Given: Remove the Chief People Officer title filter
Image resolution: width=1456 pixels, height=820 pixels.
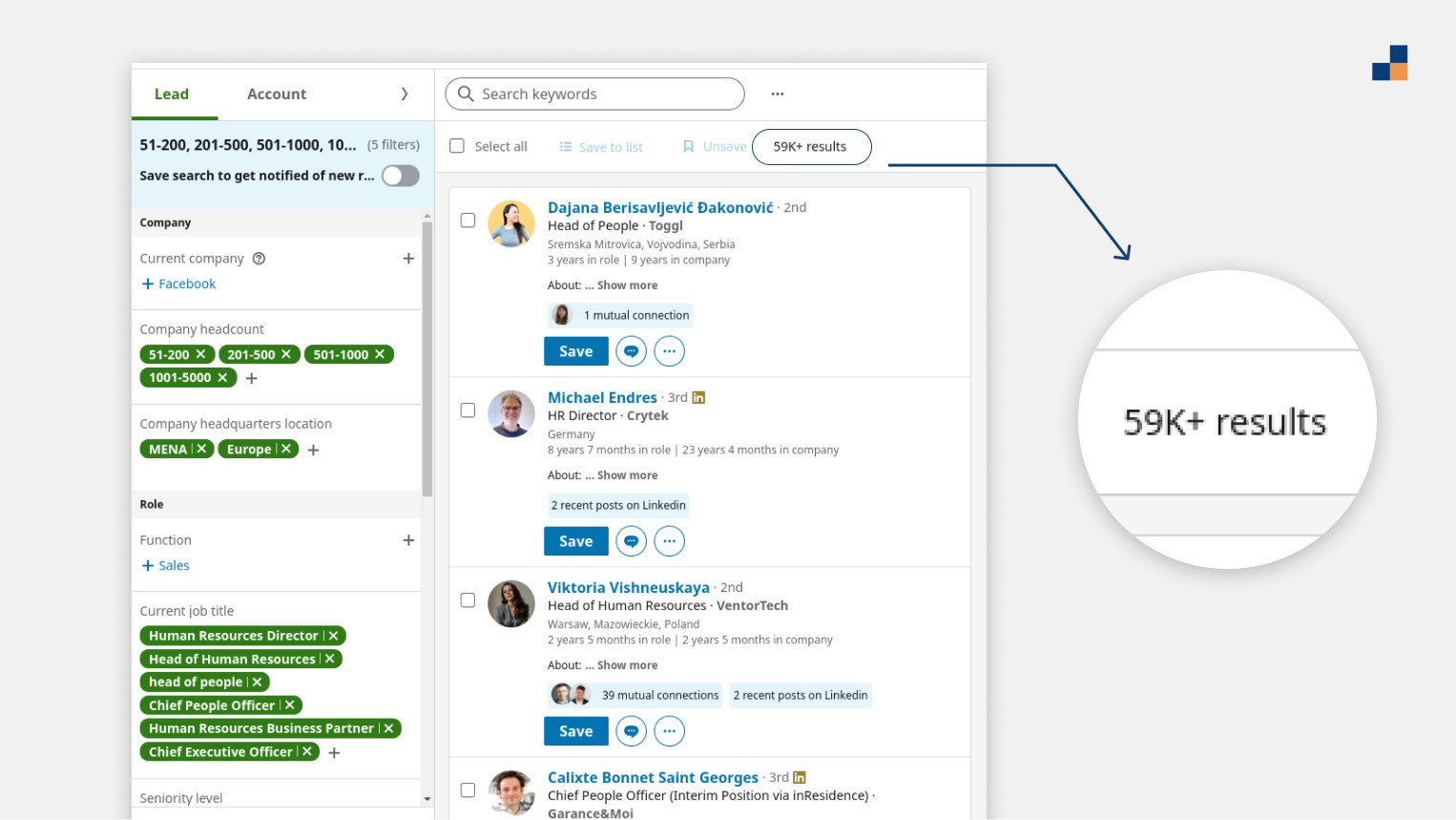Looking at the screenshot, I should pos(290,705).
